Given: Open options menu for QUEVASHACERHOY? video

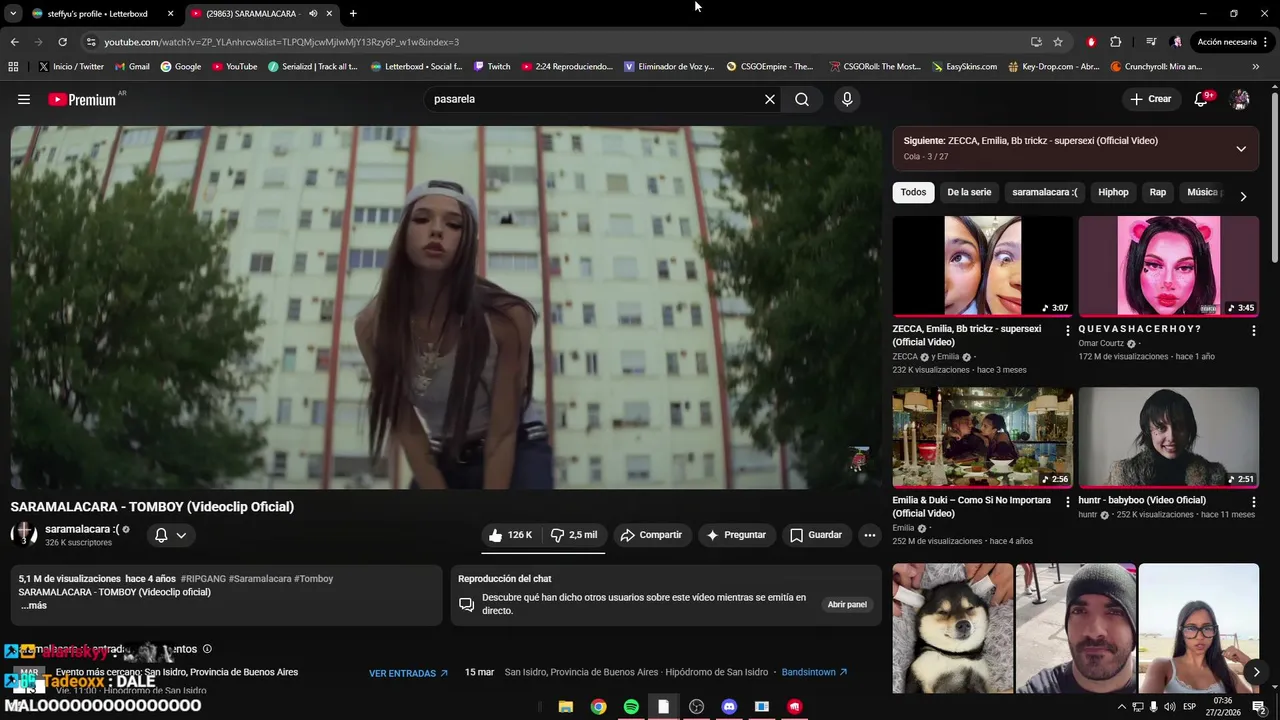Looking at the screenshot, I should (1253, 330).
